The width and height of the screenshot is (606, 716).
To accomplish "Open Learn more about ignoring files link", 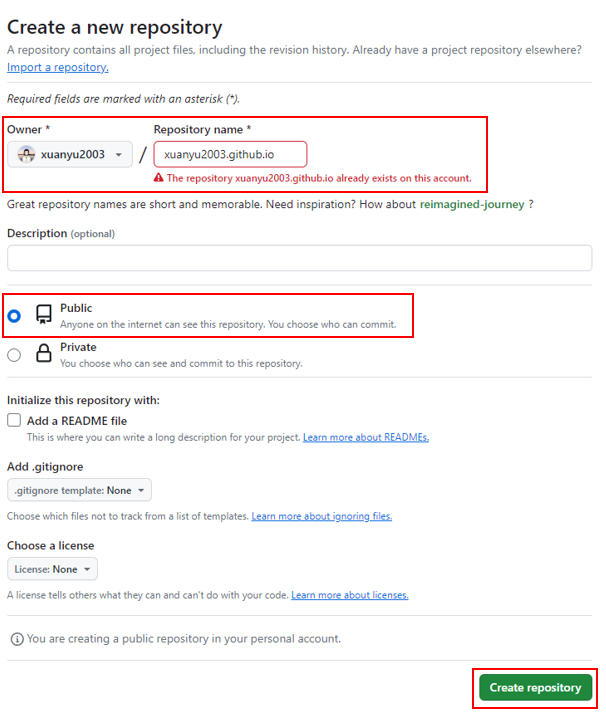I will click(x=321, y=516).
